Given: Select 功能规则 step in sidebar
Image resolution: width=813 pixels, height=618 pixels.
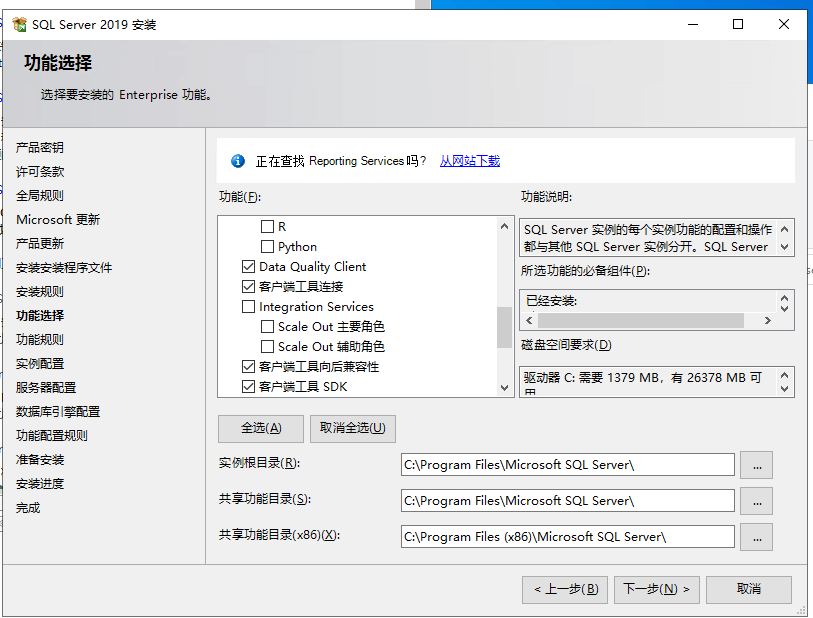Looking at the screenshot, I should (x=40, y=340).
